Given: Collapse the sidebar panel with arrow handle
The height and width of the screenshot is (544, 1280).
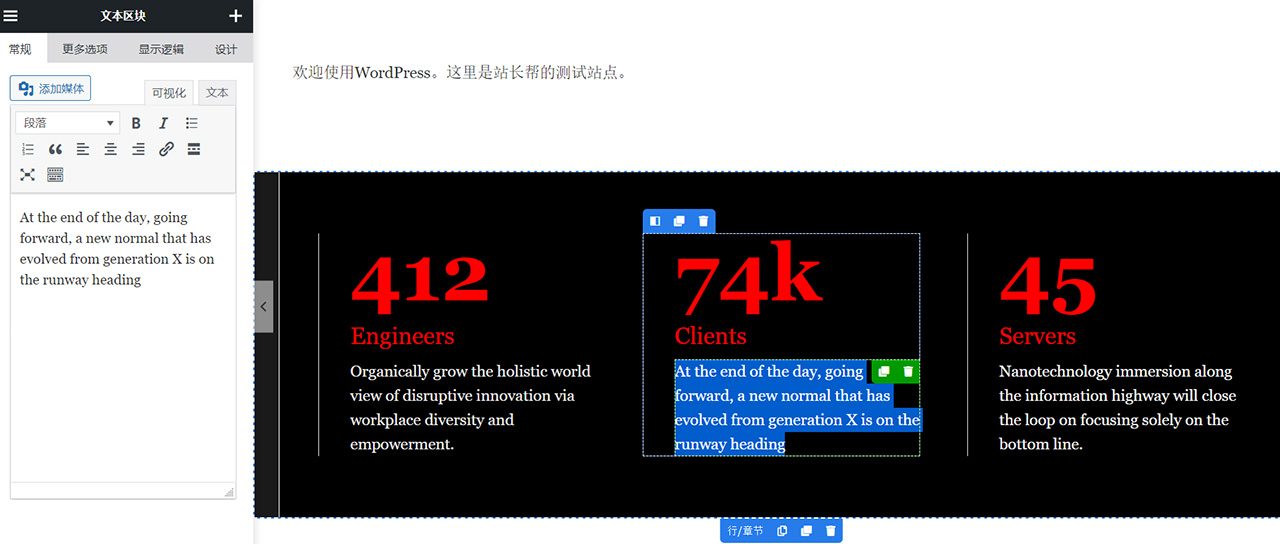Looking at the screenshot, I should (x=263, y=308).
